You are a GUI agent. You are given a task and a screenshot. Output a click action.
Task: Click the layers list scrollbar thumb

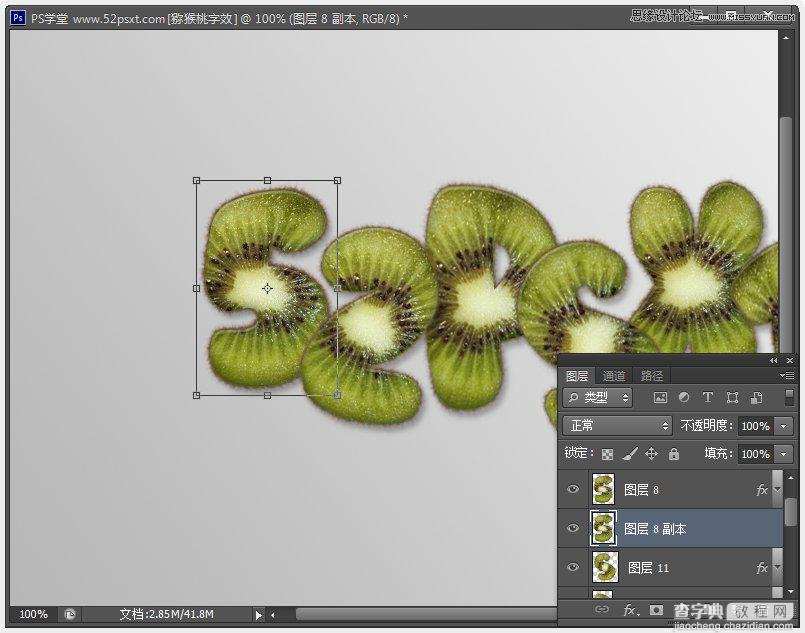tap(791, 510)
